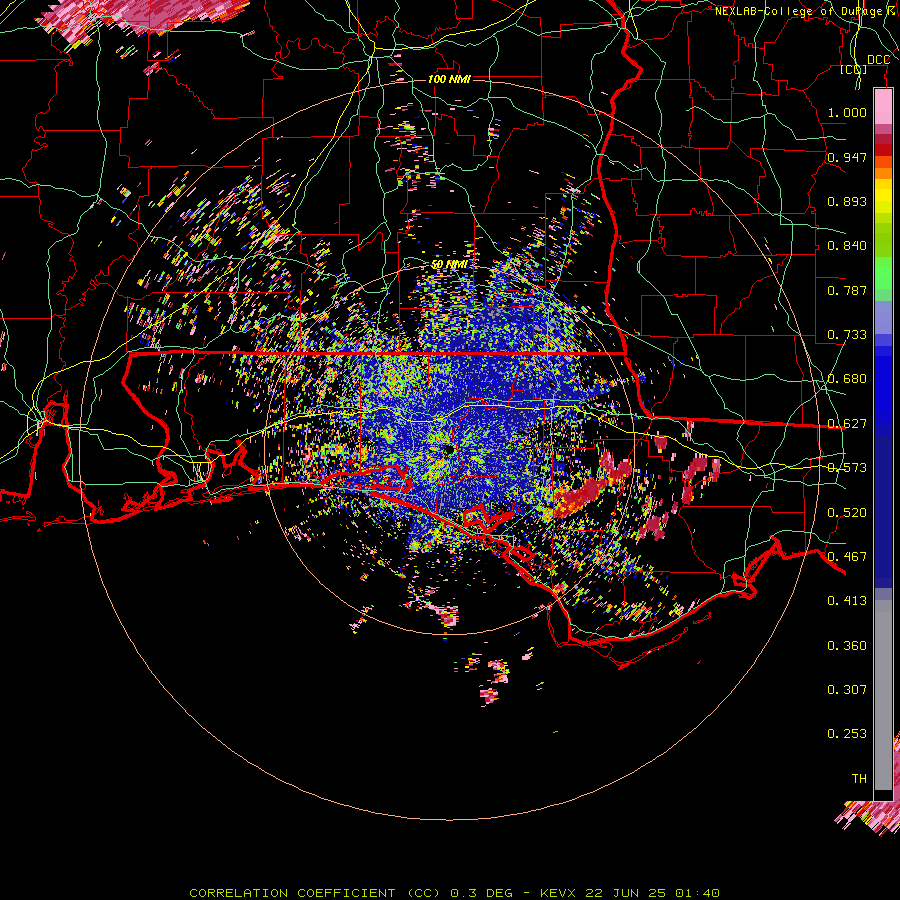Screen dimensions: 900x900
Task: Select the 0.893 scale value
Action: point(847,201)
